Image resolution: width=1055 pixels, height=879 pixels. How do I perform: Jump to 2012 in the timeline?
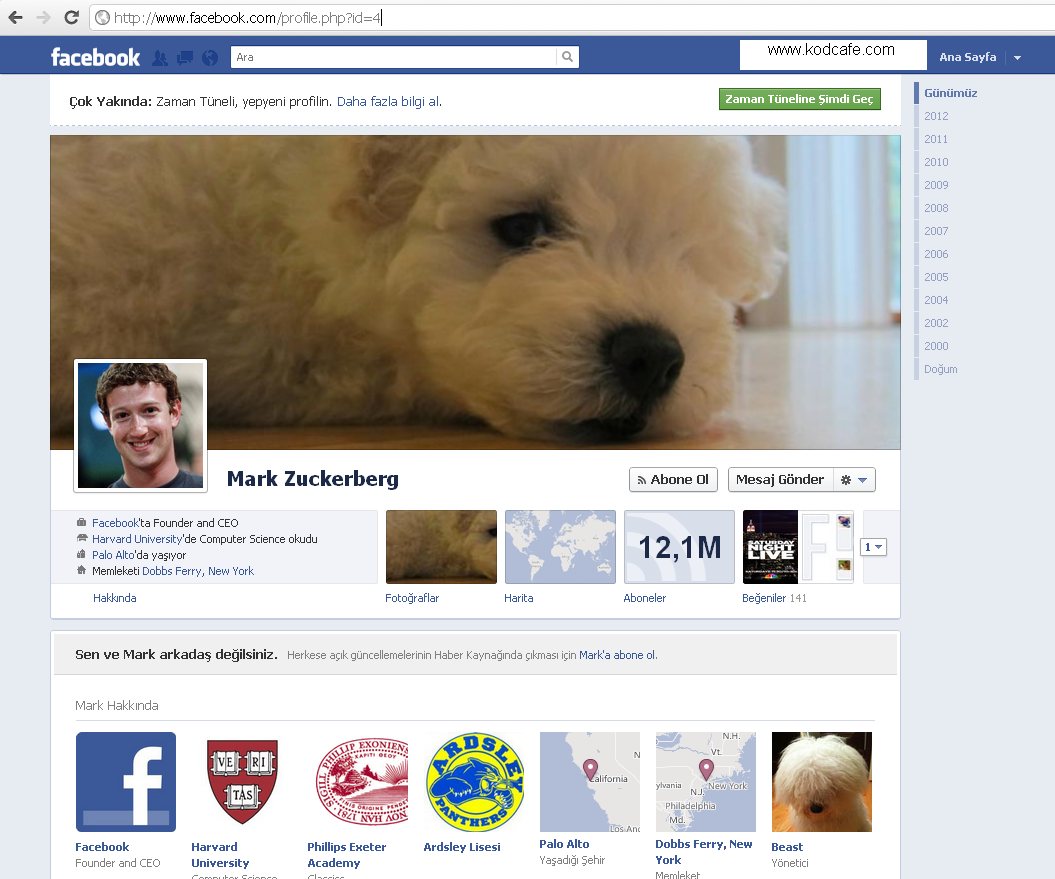coord(936,116)
